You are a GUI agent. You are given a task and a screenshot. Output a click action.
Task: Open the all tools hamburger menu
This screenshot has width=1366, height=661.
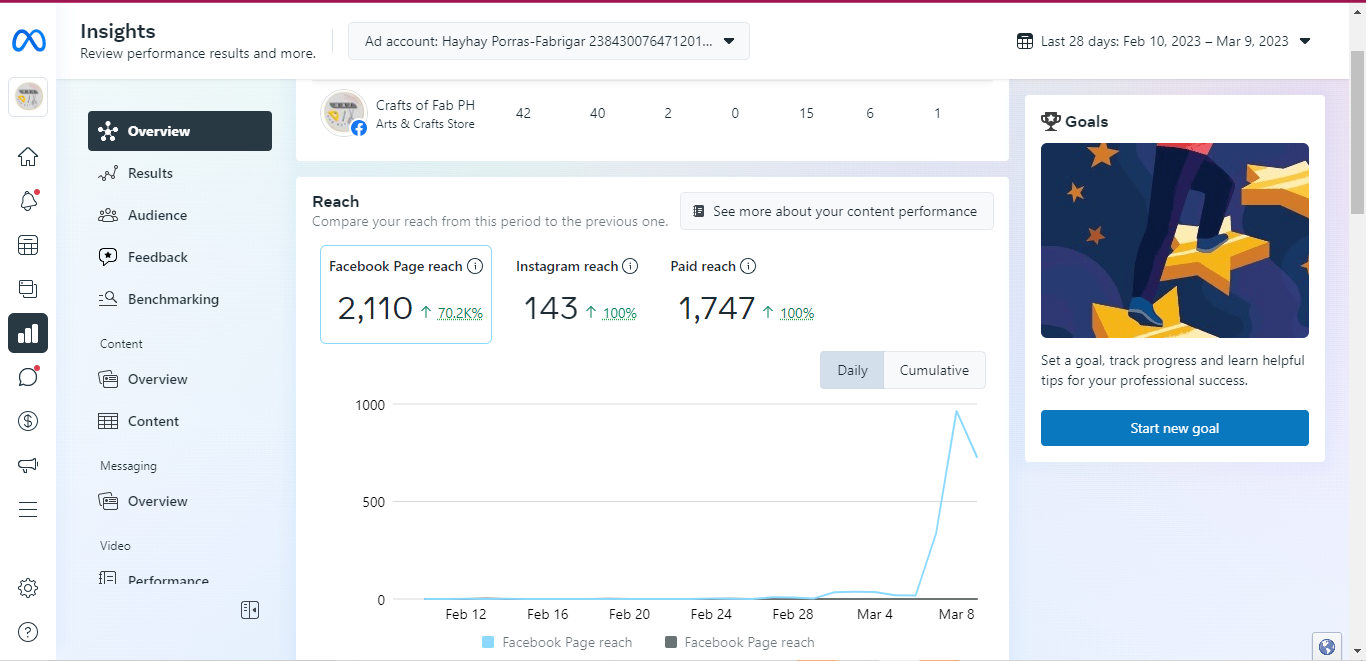[x=28, y=510]
